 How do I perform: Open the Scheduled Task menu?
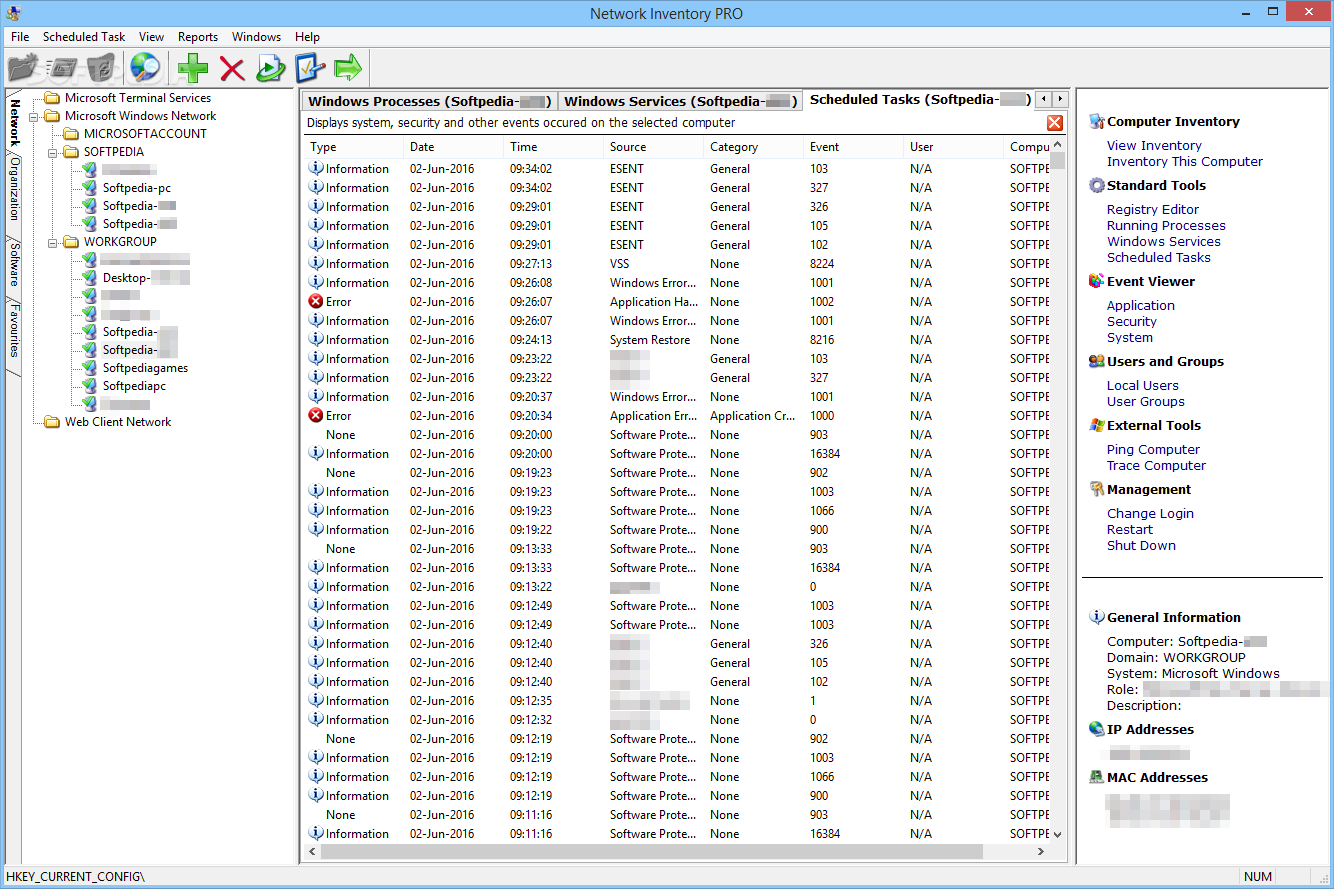tap(84, 37)
